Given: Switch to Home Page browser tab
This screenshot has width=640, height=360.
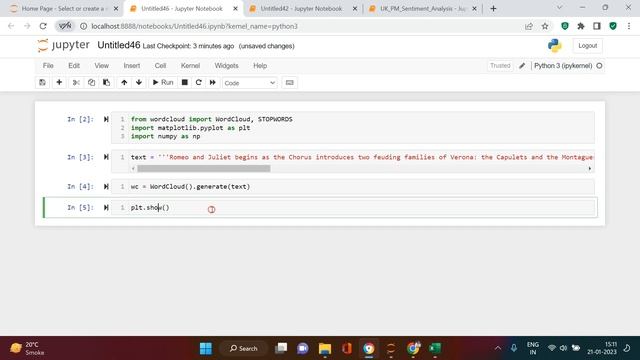Looking at the screenshot, I should [64, 9].
